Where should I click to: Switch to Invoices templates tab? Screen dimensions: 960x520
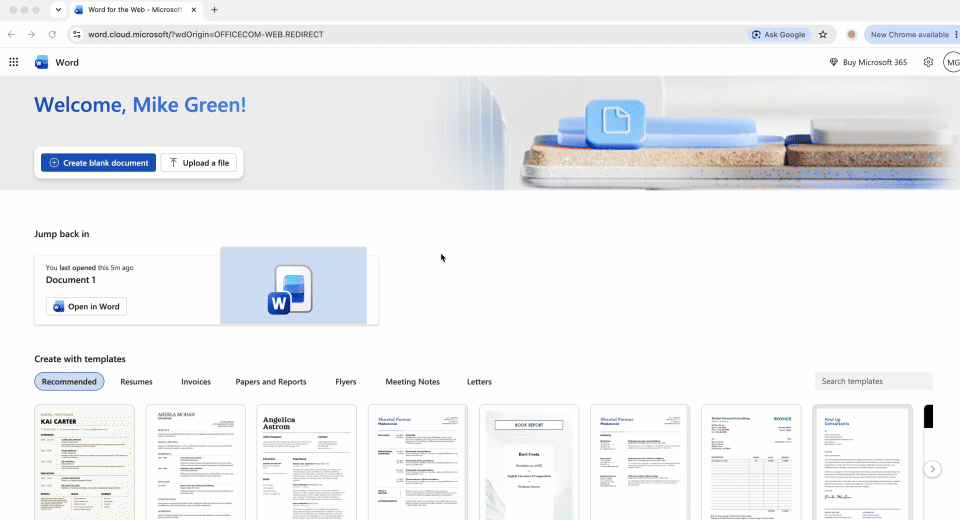[196, 382]
